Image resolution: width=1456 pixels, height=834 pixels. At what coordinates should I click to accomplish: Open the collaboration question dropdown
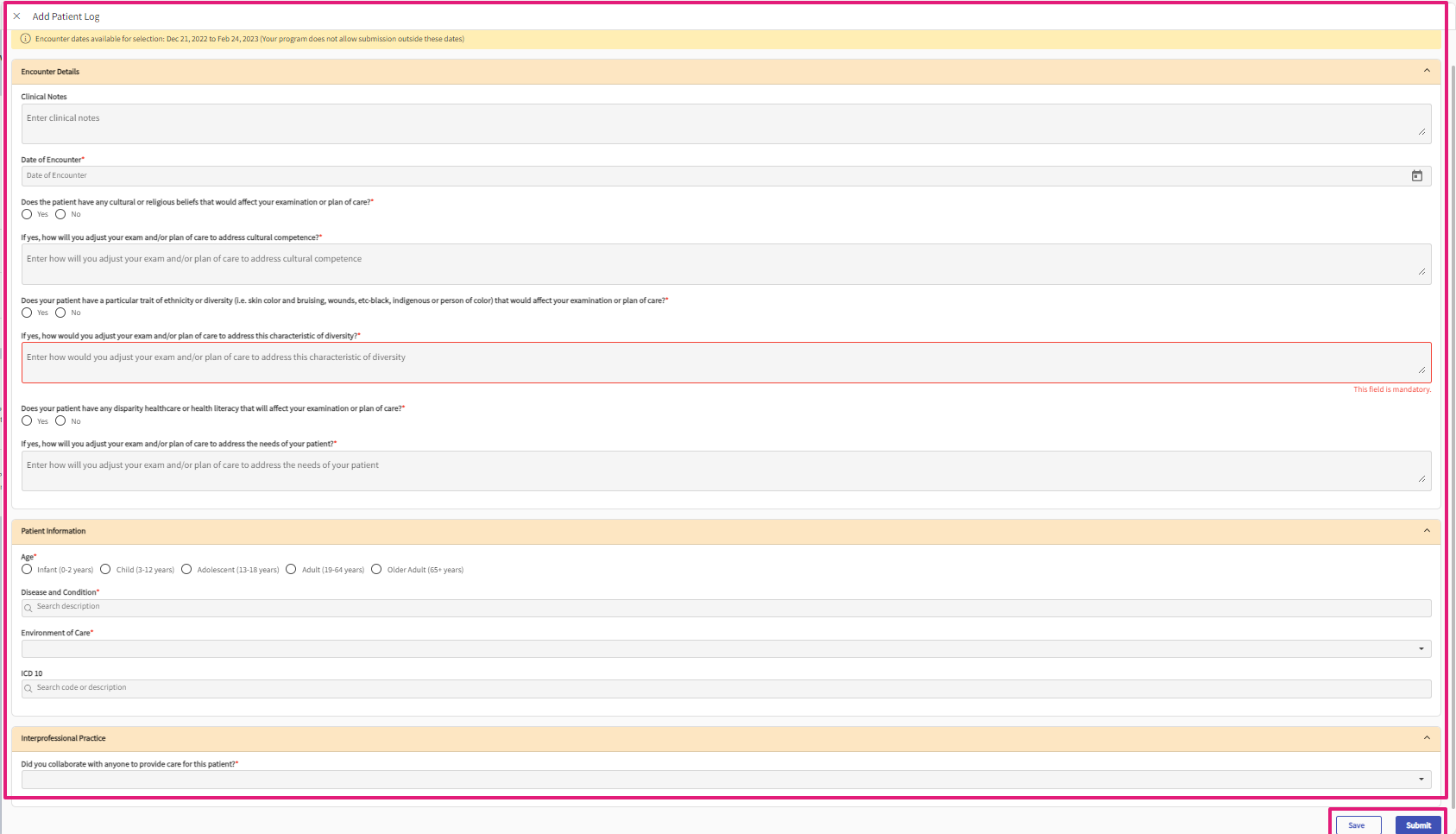[1421, 780]
